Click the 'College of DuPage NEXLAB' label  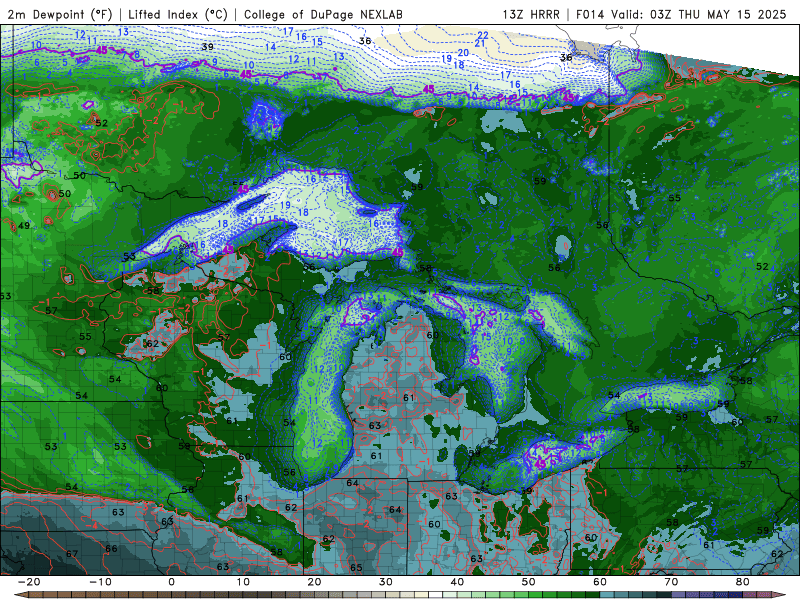[323, 14]
